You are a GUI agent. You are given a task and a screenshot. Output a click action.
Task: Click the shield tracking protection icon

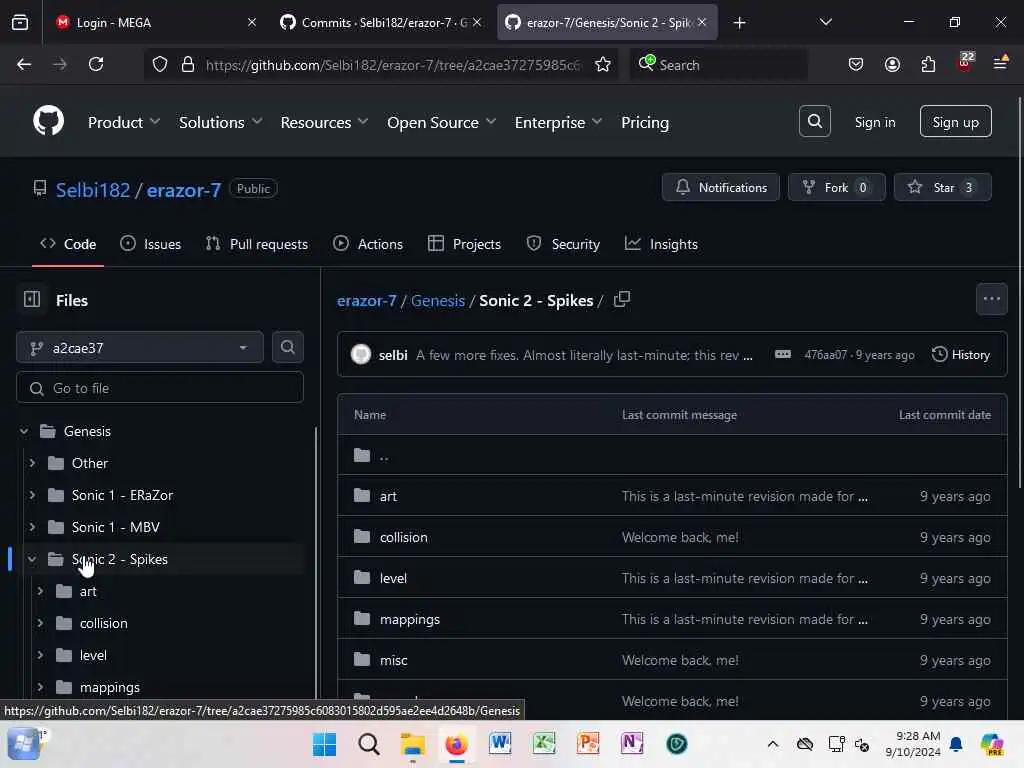160,64
